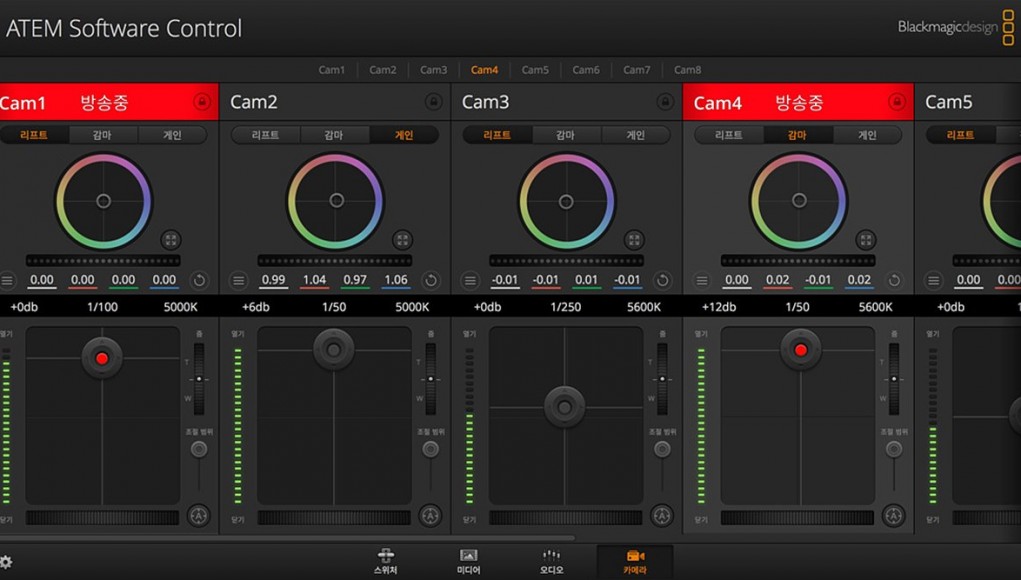
Task: Select the 감마 tab in Cam1
Action: coord(102,135)
